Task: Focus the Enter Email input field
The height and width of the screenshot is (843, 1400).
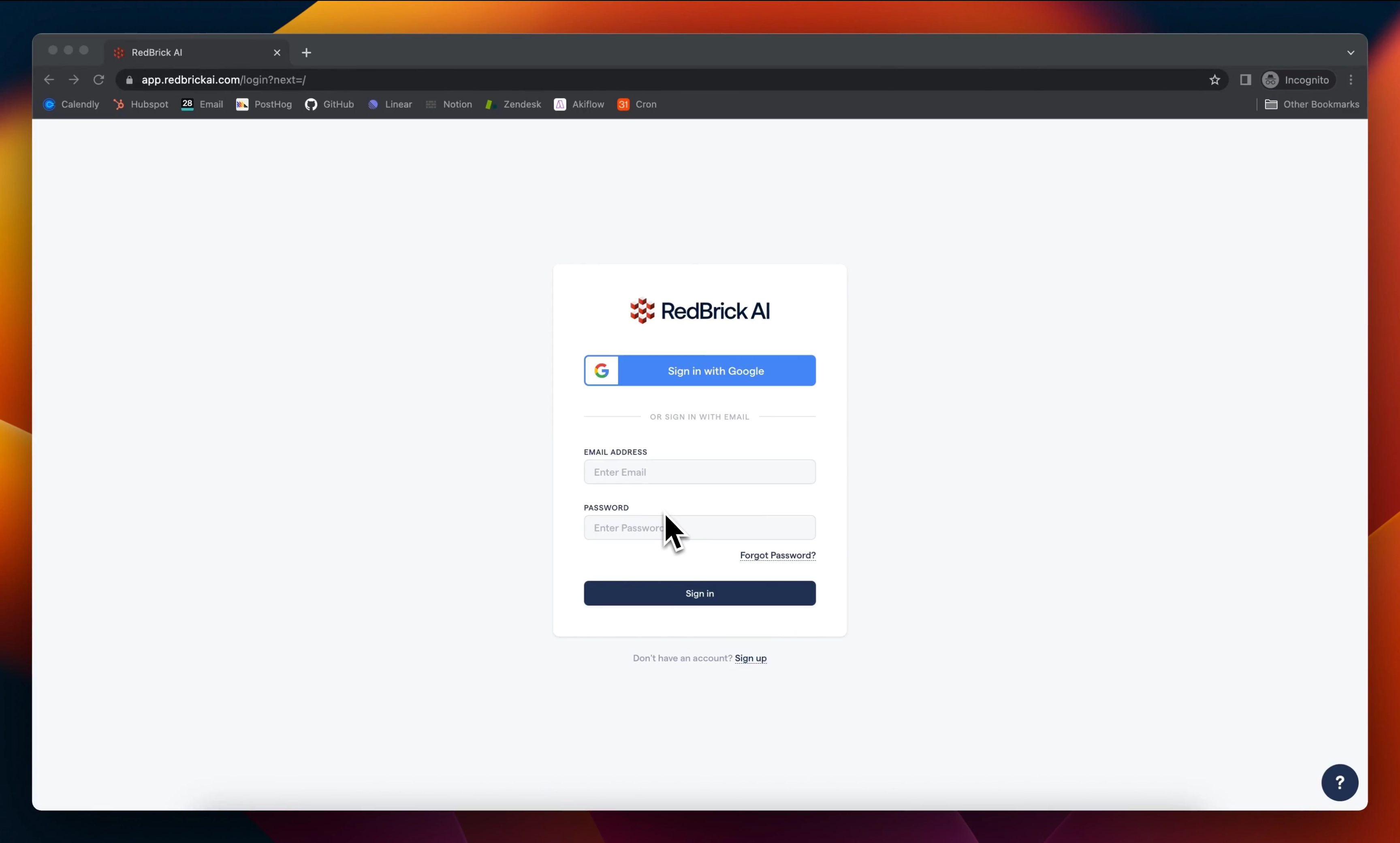Action: pyautogui.click(x=700, y=471)
